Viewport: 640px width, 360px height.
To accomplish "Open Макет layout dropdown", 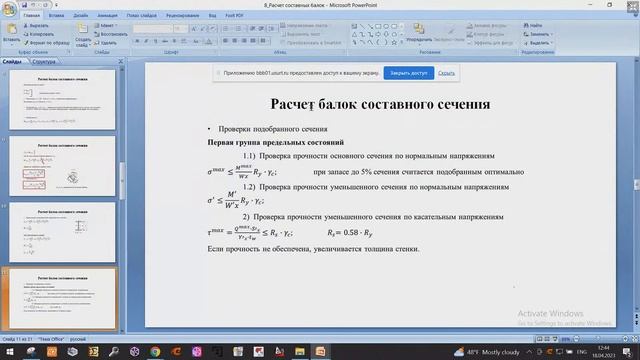I will 106,25.
